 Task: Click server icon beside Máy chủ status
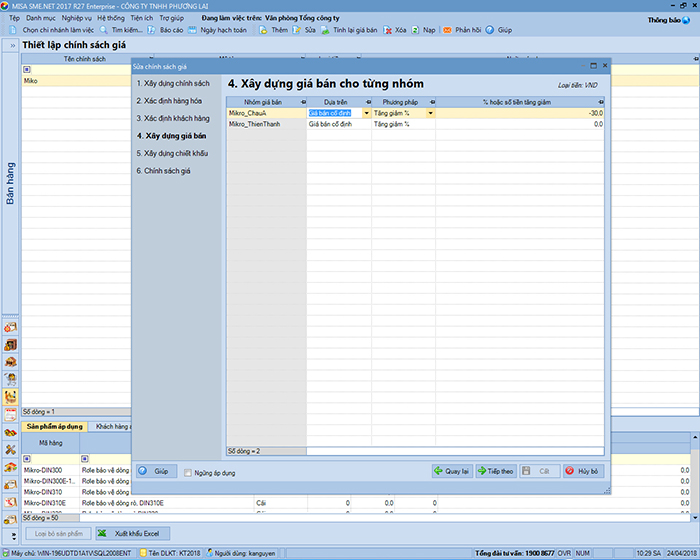point(6,553)
